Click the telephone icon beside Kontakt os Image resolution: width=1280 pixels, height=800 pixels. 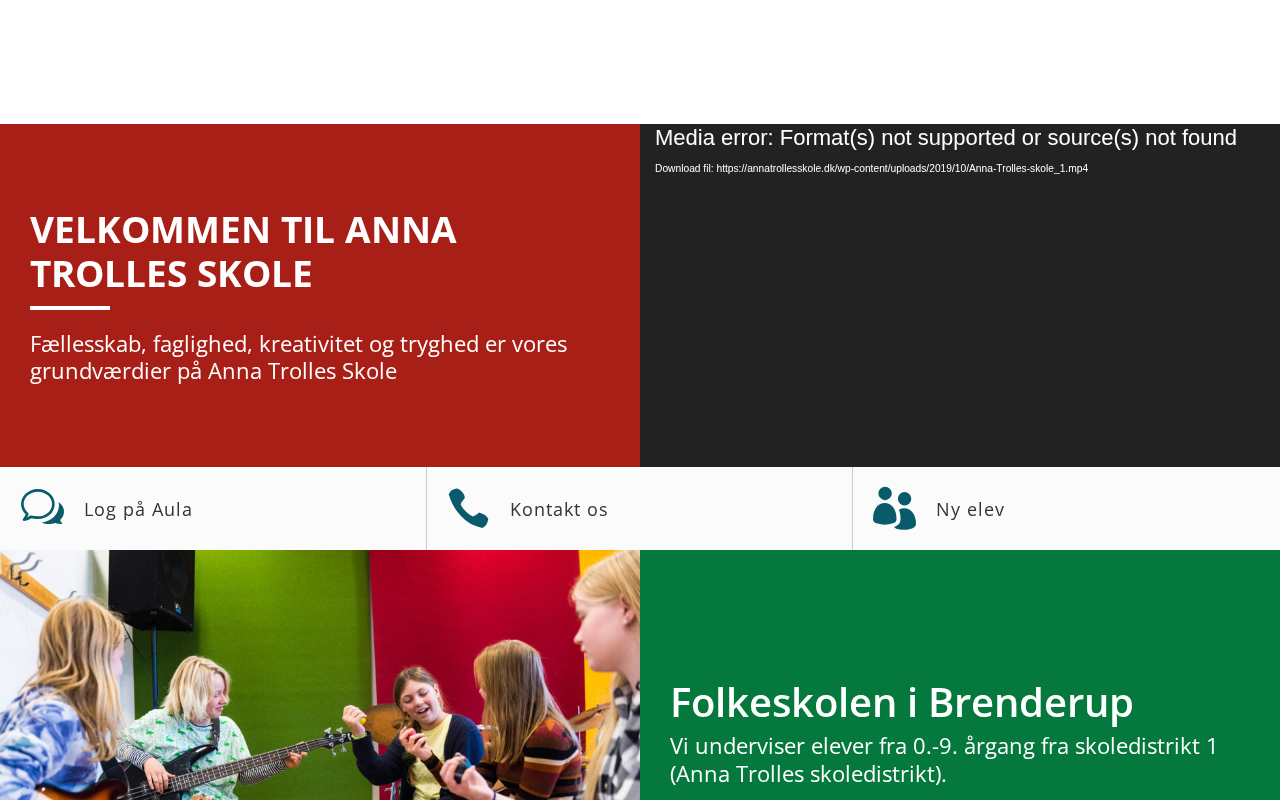(x=468, y=508)
